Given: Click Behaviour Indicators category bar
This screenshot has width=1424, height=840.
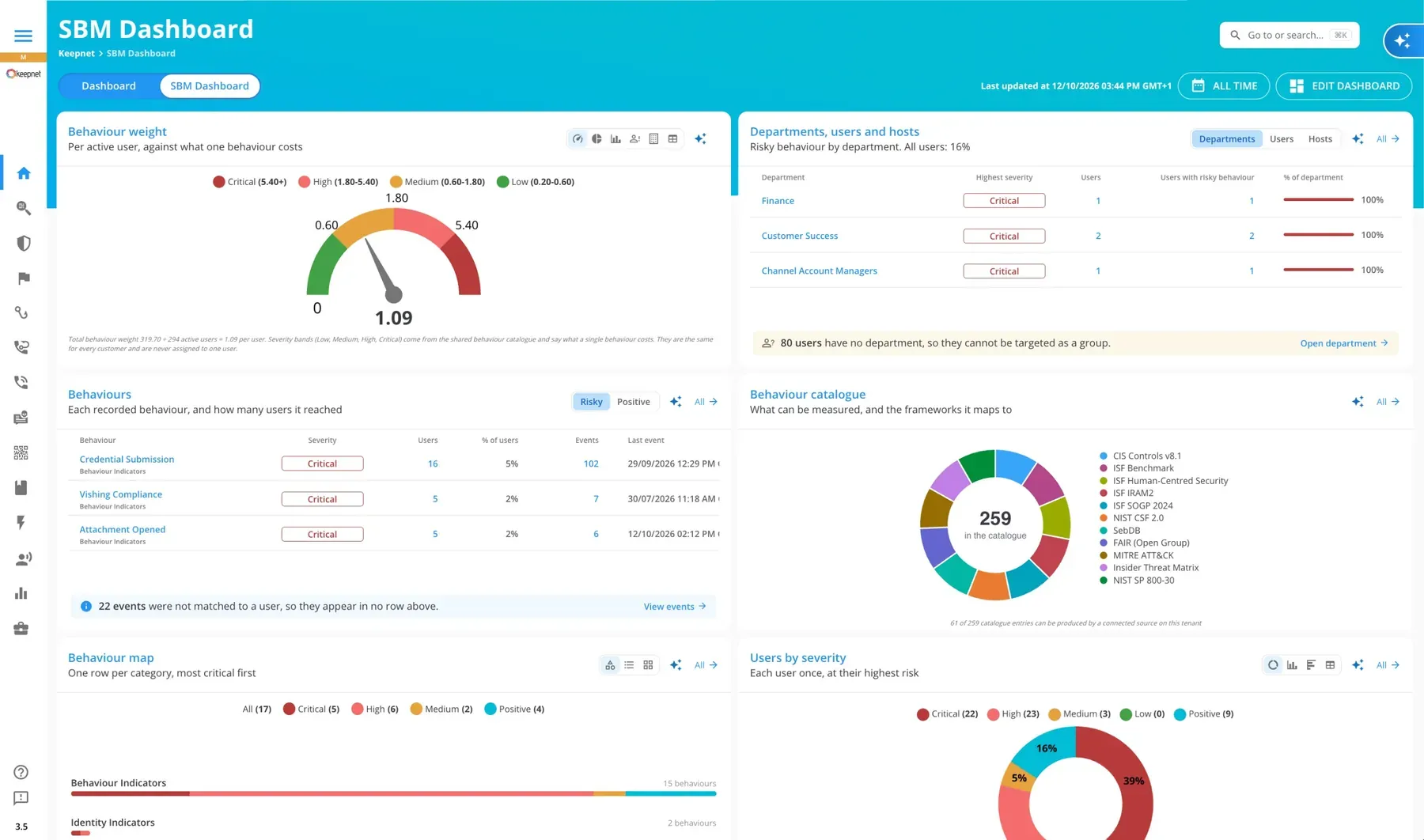Looking at the screenshot, I should point(393,793).
